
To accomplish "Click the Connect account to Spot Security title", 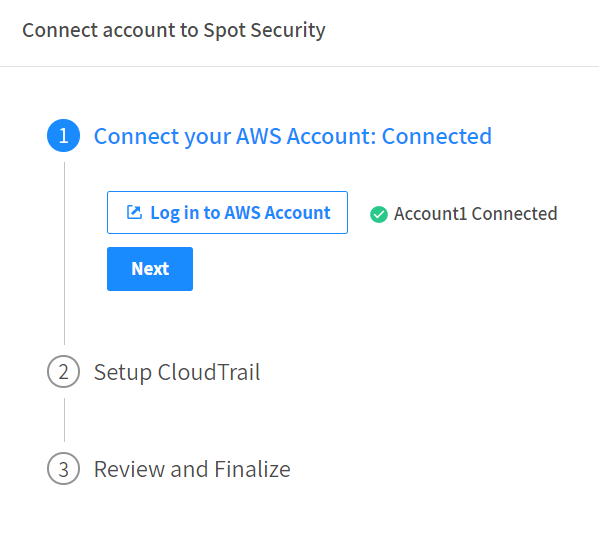I will click(174, 30).
